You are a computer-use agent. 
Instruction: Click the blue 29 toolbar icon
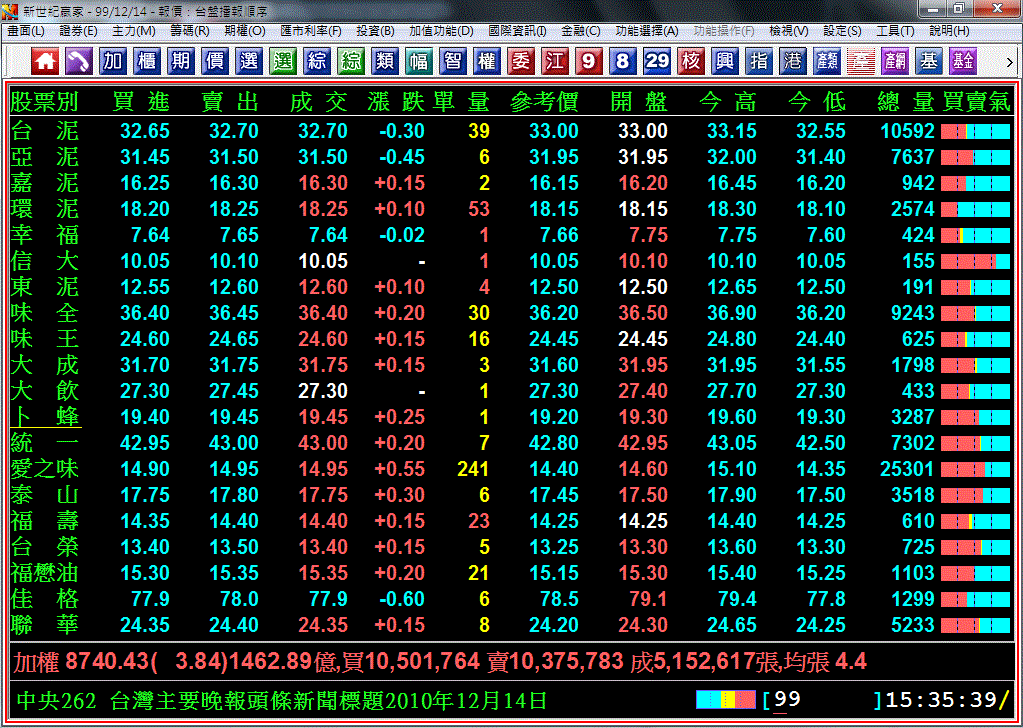point(657,61)
